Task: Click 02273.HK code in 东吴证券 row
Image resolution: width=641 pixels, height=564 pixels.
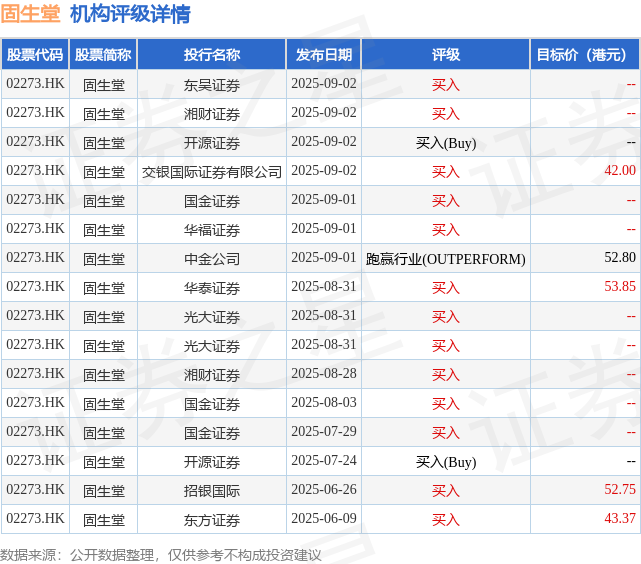Action: 35,83
